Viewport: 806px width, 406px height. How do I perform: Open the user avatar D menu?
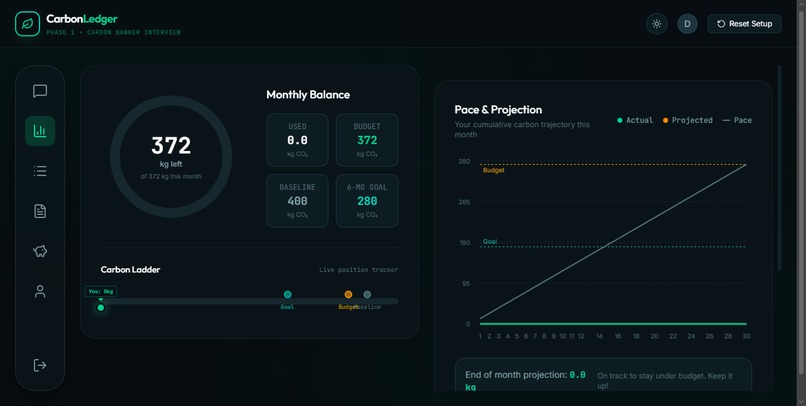pyautogui.click(x=687, y=24)
